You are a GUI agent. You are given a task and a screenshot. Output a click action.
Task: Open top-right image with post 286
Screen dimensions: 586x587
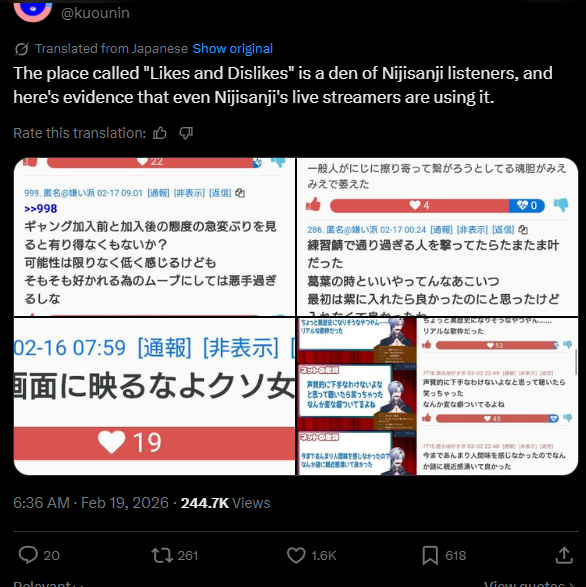(x=437, y=237)
